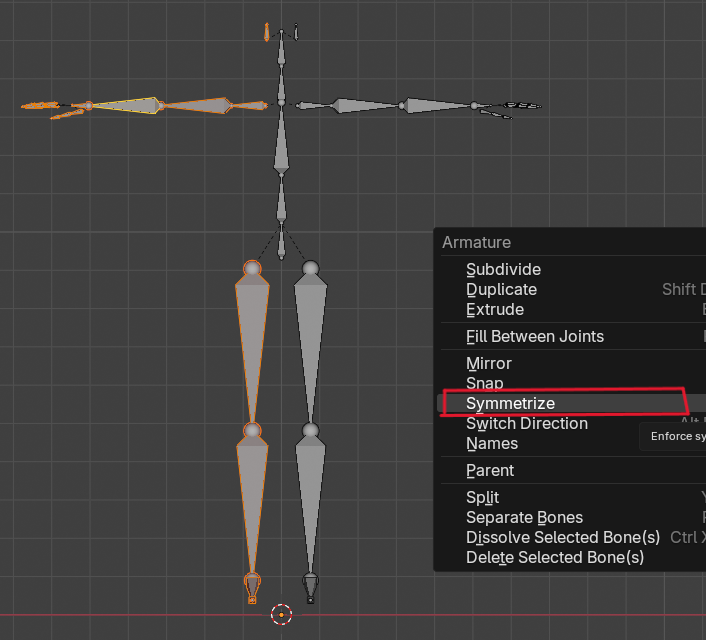Choose Separate Bones from the menu
This screenshot has width=706, height=640.
click(524, 517)
